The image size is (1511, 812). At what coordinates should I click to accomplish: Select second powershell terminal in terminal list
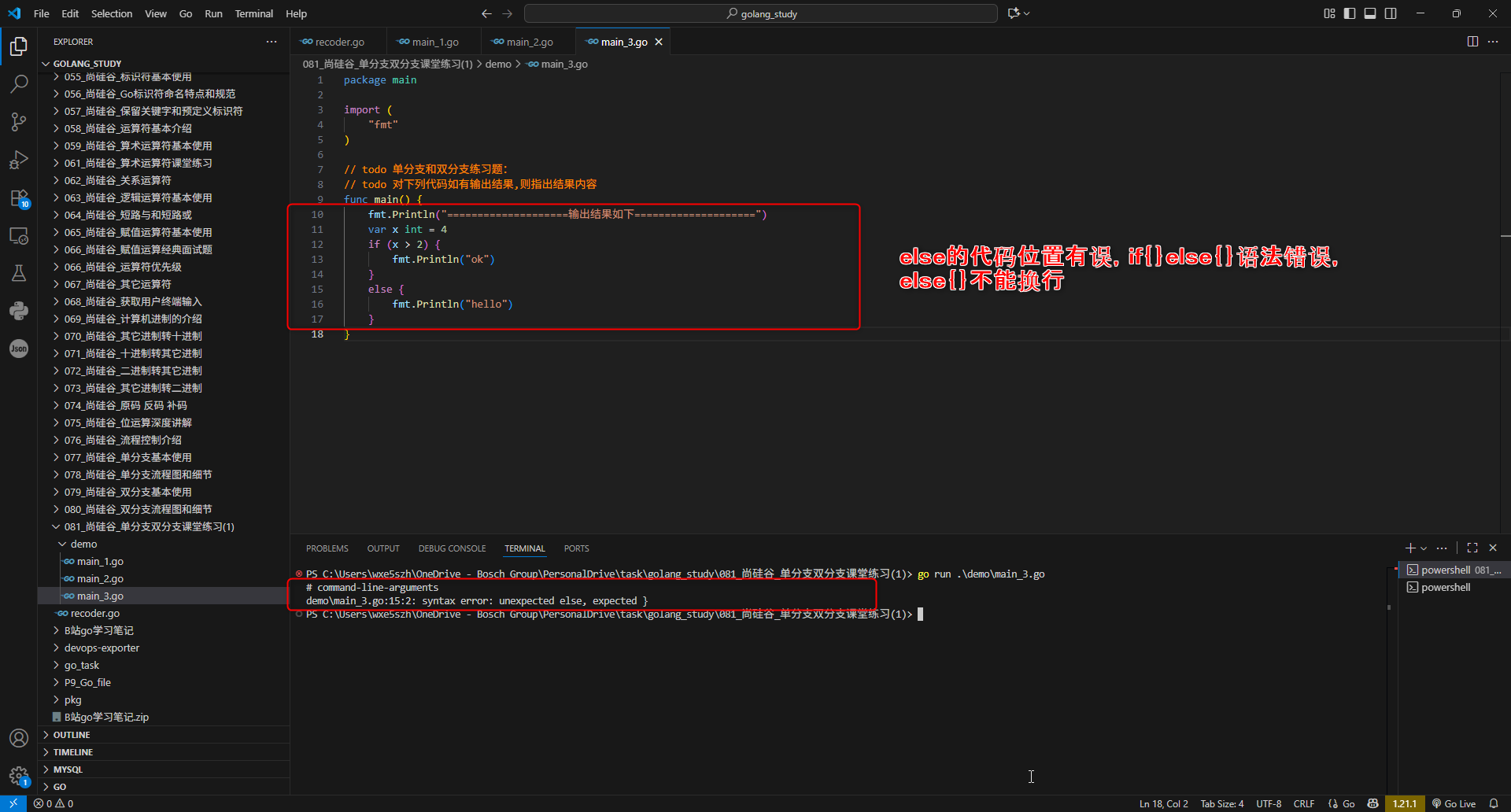pyautogui.click(x=1454, y=588)
